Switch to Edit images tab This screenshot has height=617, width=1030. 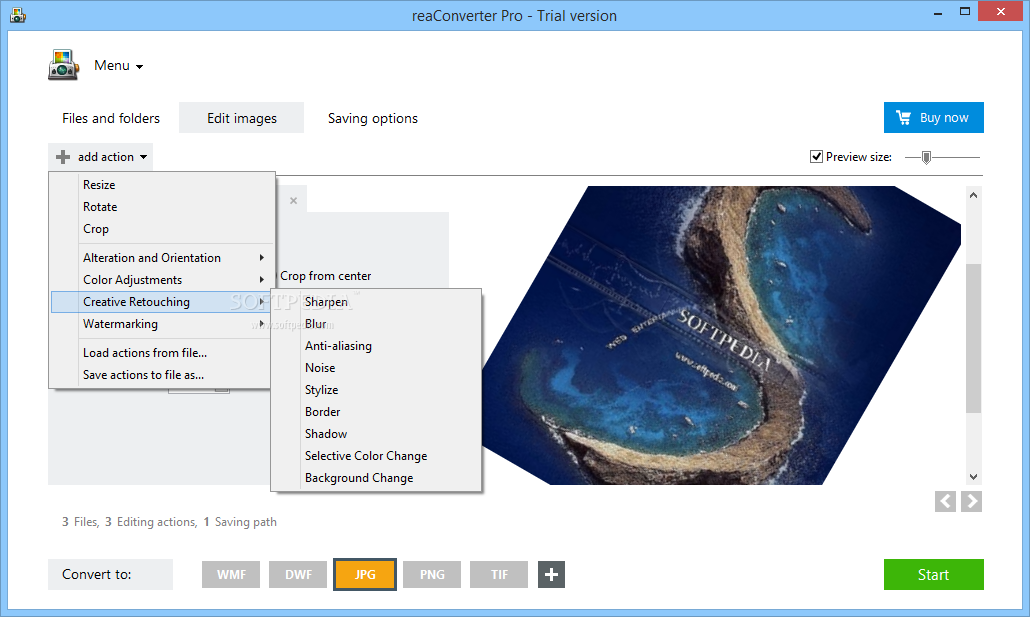[242, 118]
